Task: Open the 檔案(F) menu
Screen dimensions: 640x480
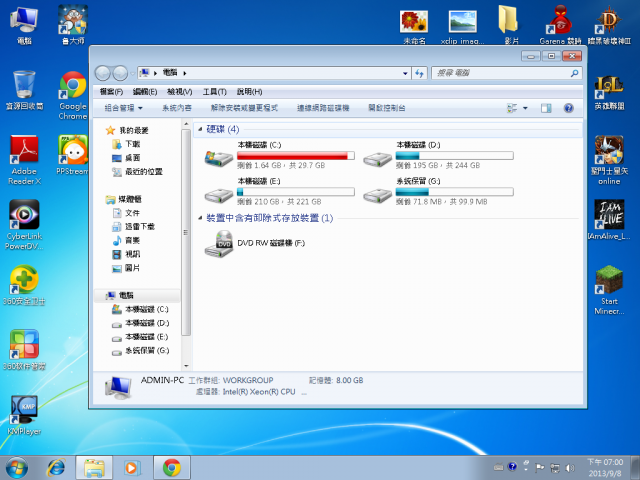Action: (x=111, y=92)
